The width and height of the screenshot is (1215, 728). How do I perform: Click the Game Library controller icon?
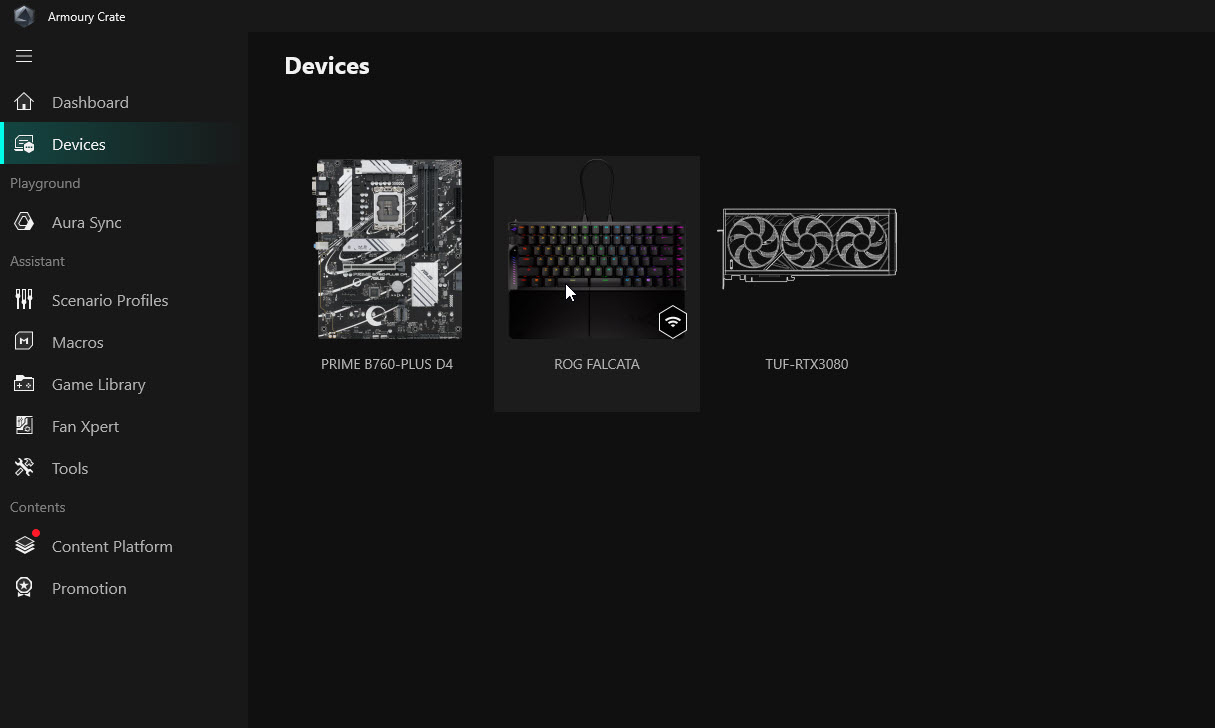point(24,384)
